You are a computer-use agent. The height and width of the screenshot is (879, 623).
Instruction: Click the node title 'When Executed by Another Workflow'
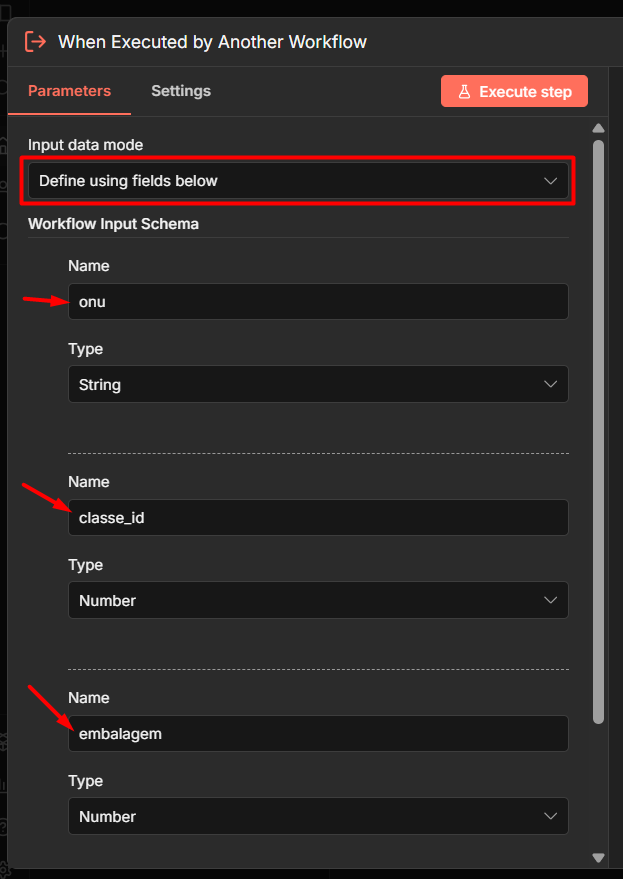(212, 42)
